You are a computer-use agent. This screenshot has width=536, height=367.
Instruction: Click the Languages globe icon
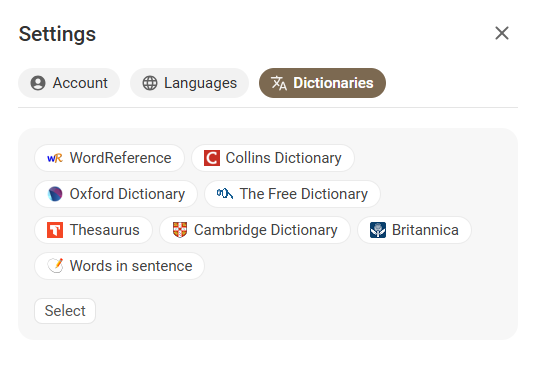click(150, 83)
